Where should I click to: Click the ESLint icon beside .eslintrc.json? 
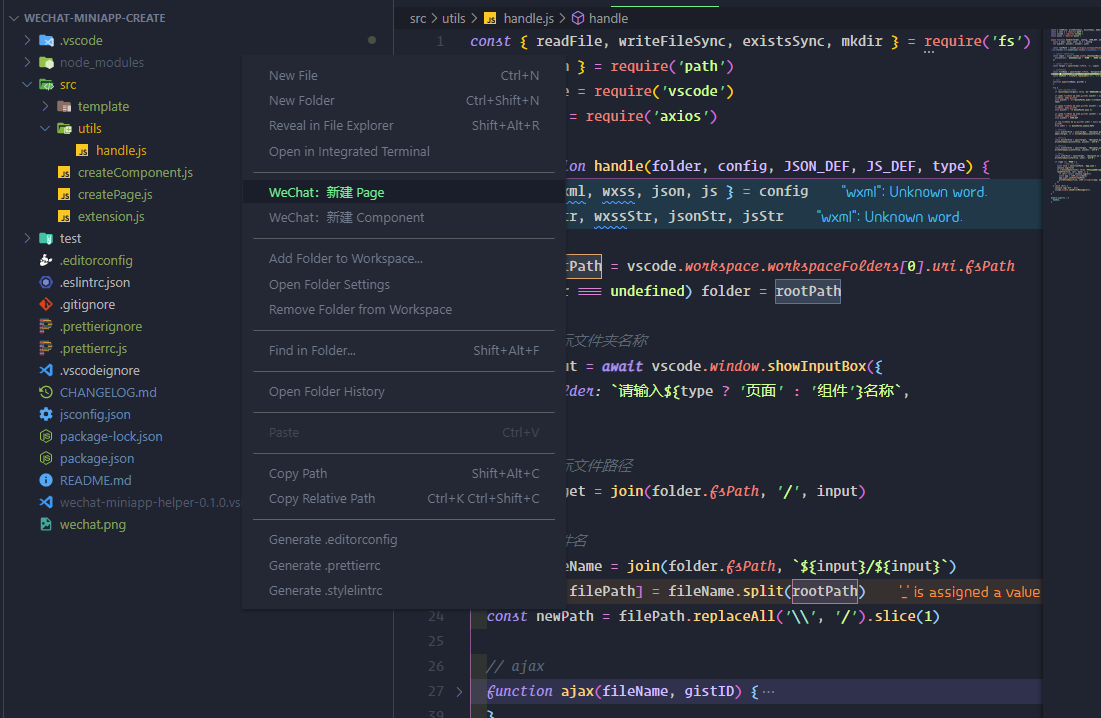46,283
